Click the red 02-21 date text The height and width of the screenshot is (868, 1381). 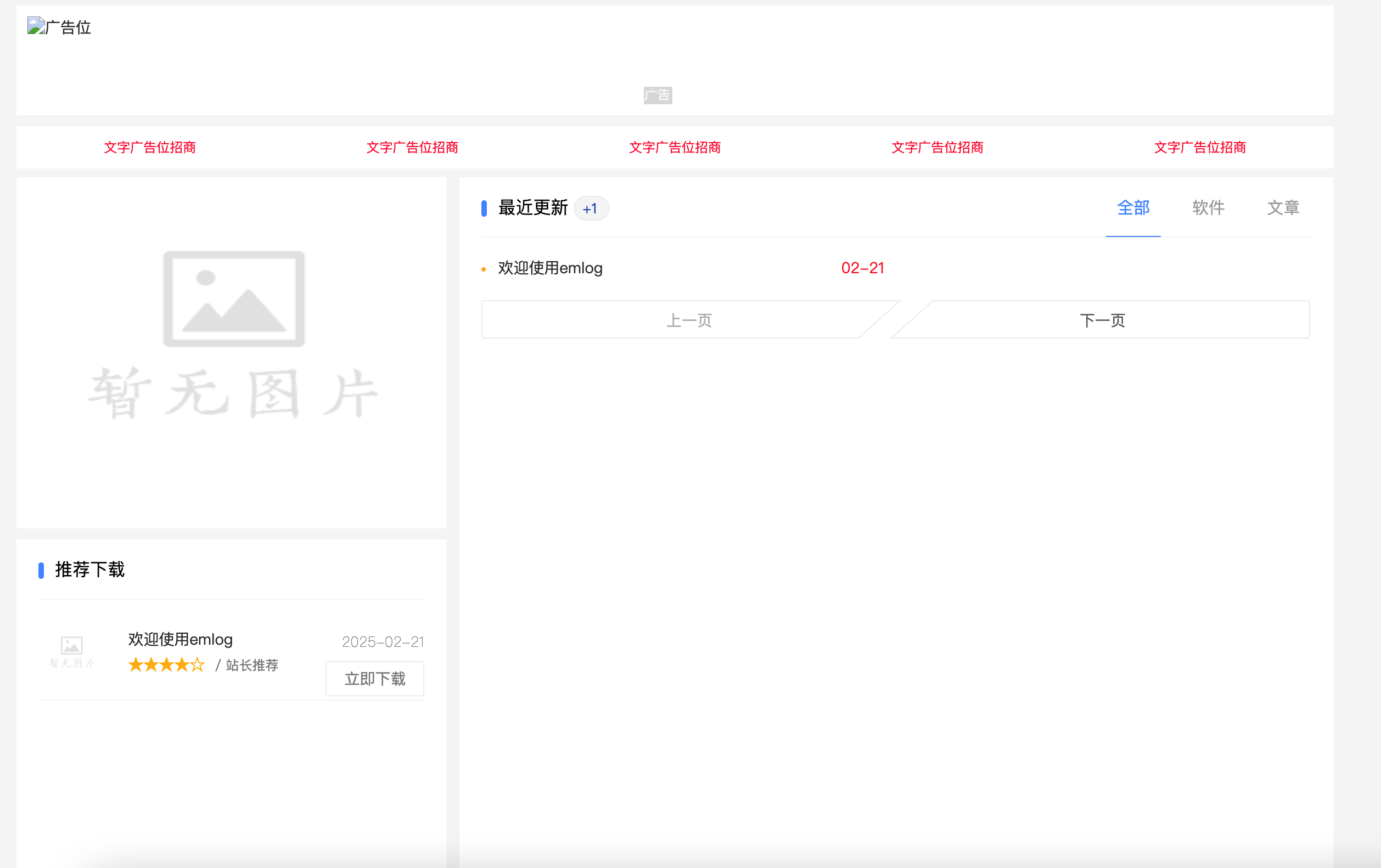coord(862,268)
